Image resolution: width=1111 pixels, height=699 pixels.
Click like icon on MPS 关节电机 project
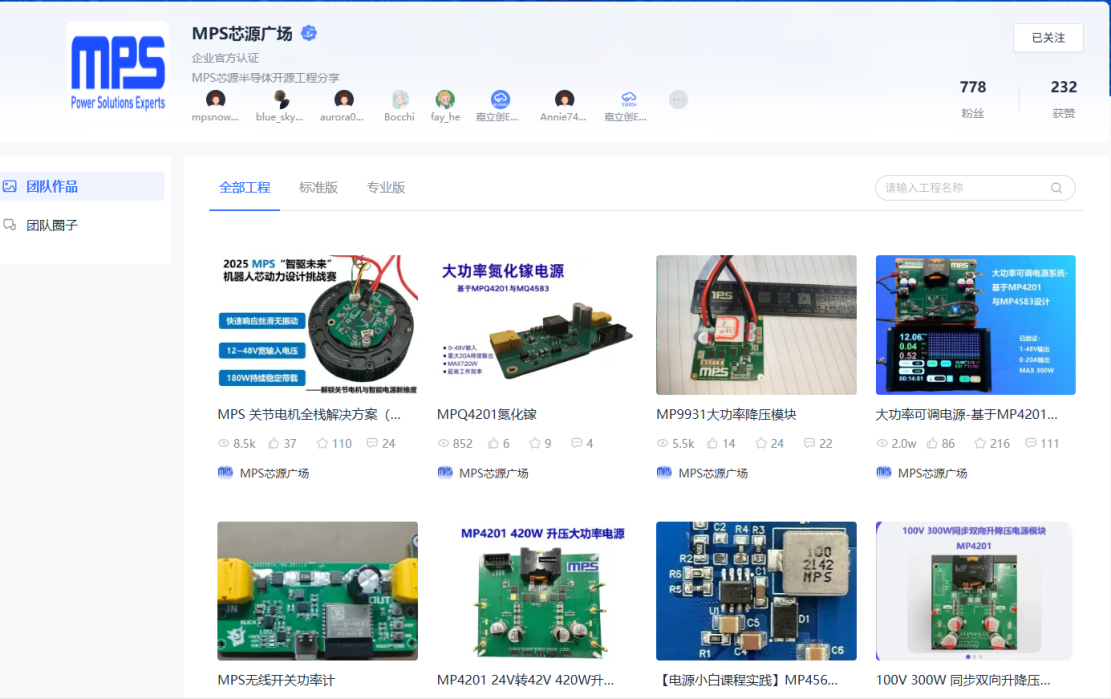pos(273,443)
